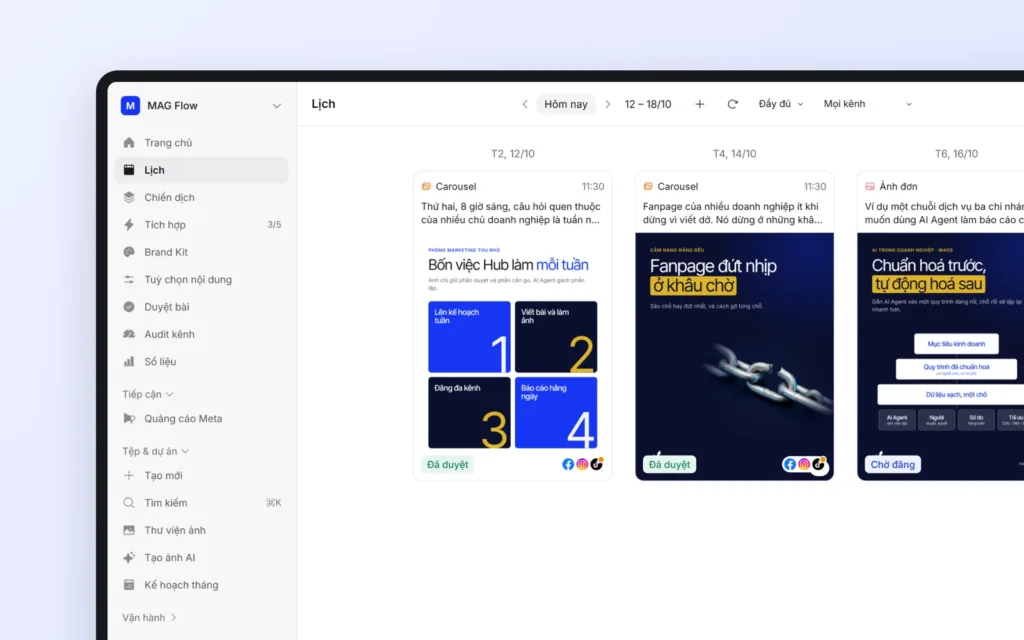Select the T2, 12/10 day header

click(x=513, y=153)
